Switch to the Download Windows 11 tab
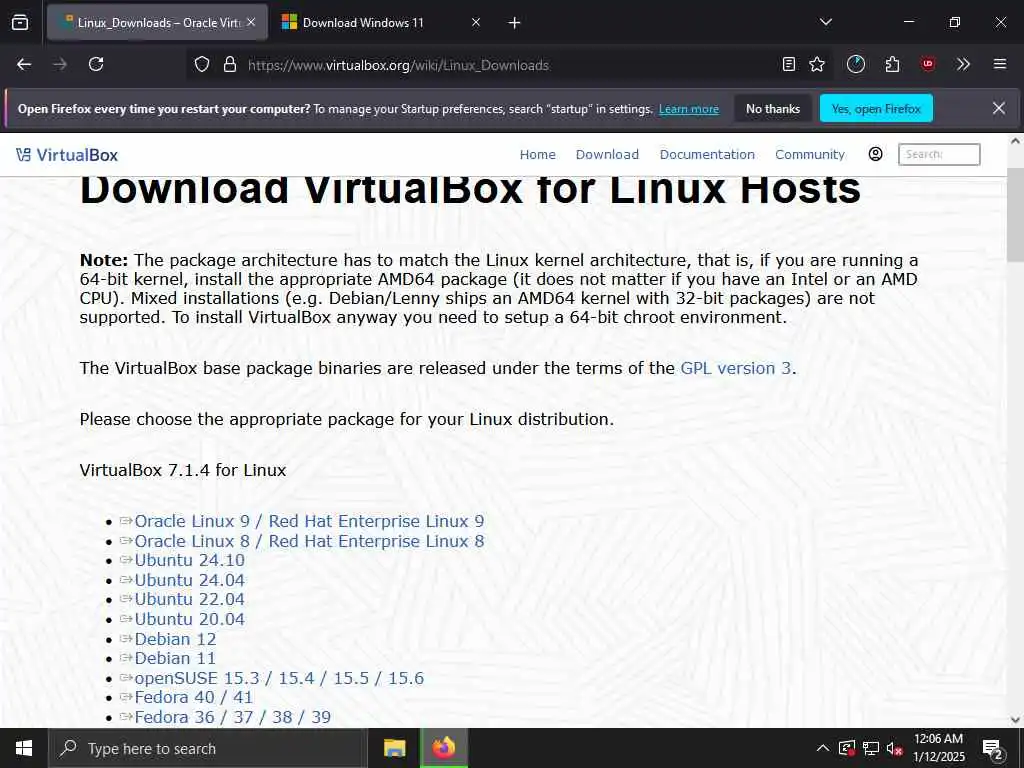The image size is (1024, 768). pyautogui.click(x=363, y=23)
